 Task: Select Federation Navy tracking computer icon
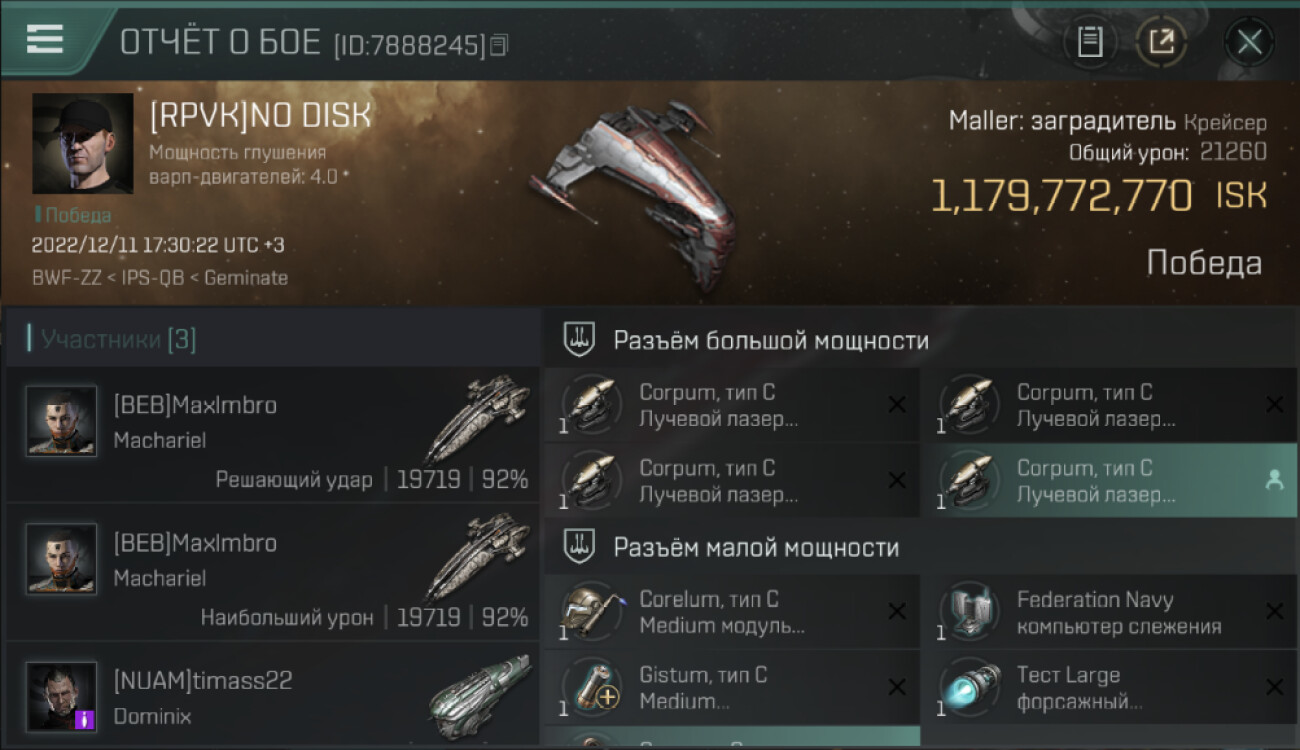pos(969,612)
